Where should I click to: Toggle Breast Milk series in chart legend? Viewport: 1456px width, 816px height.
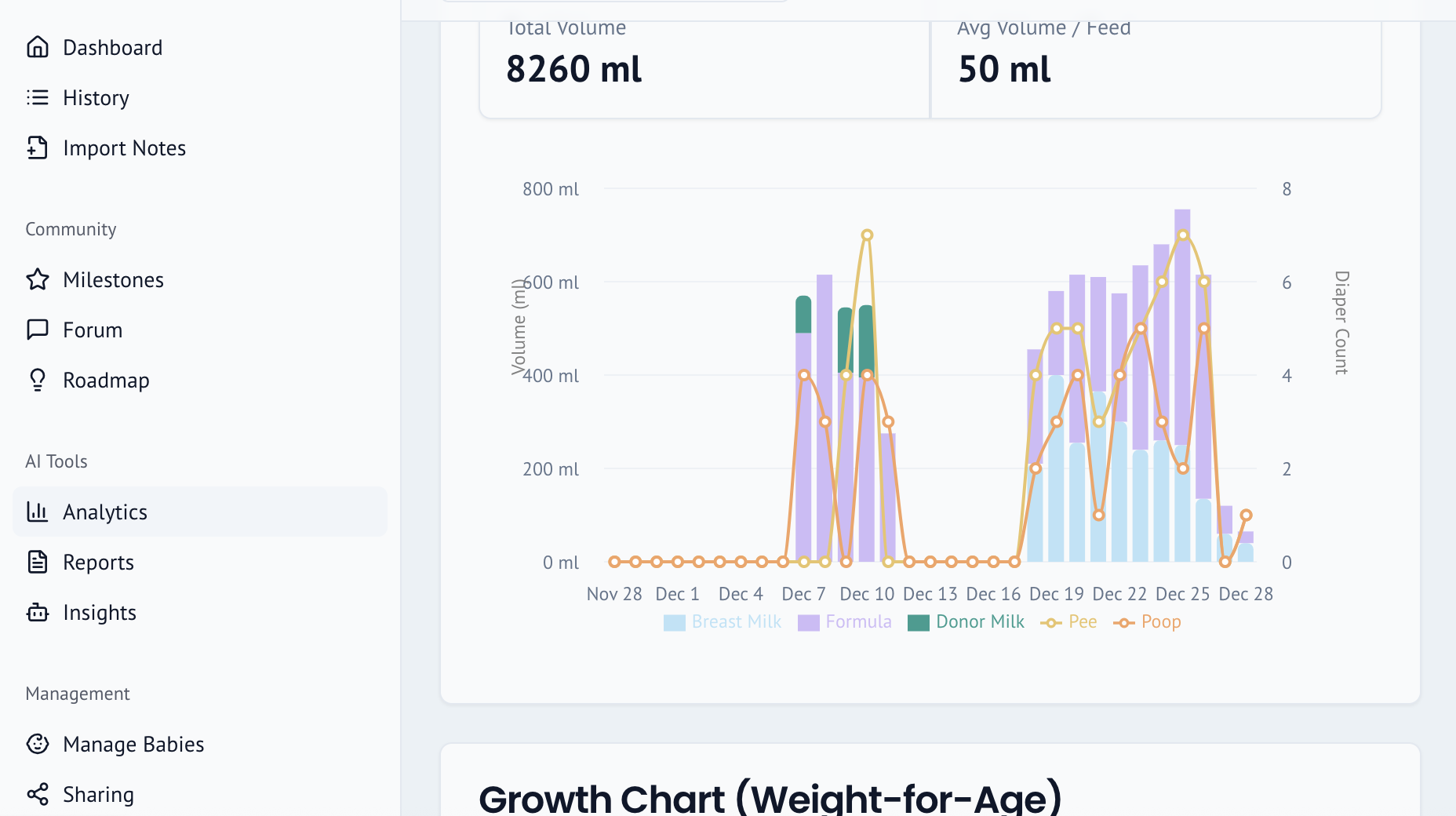(x=723, y=622)
